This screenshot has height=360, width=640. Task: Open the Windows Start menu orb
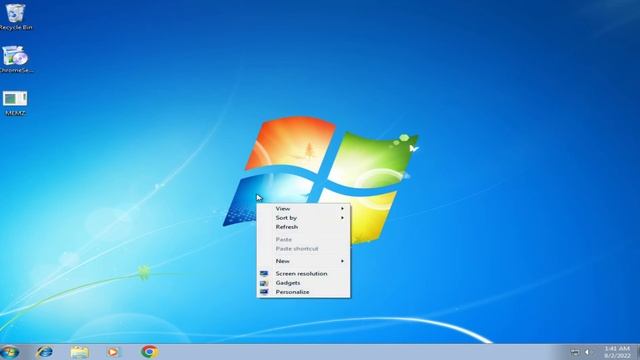(10, 352)
